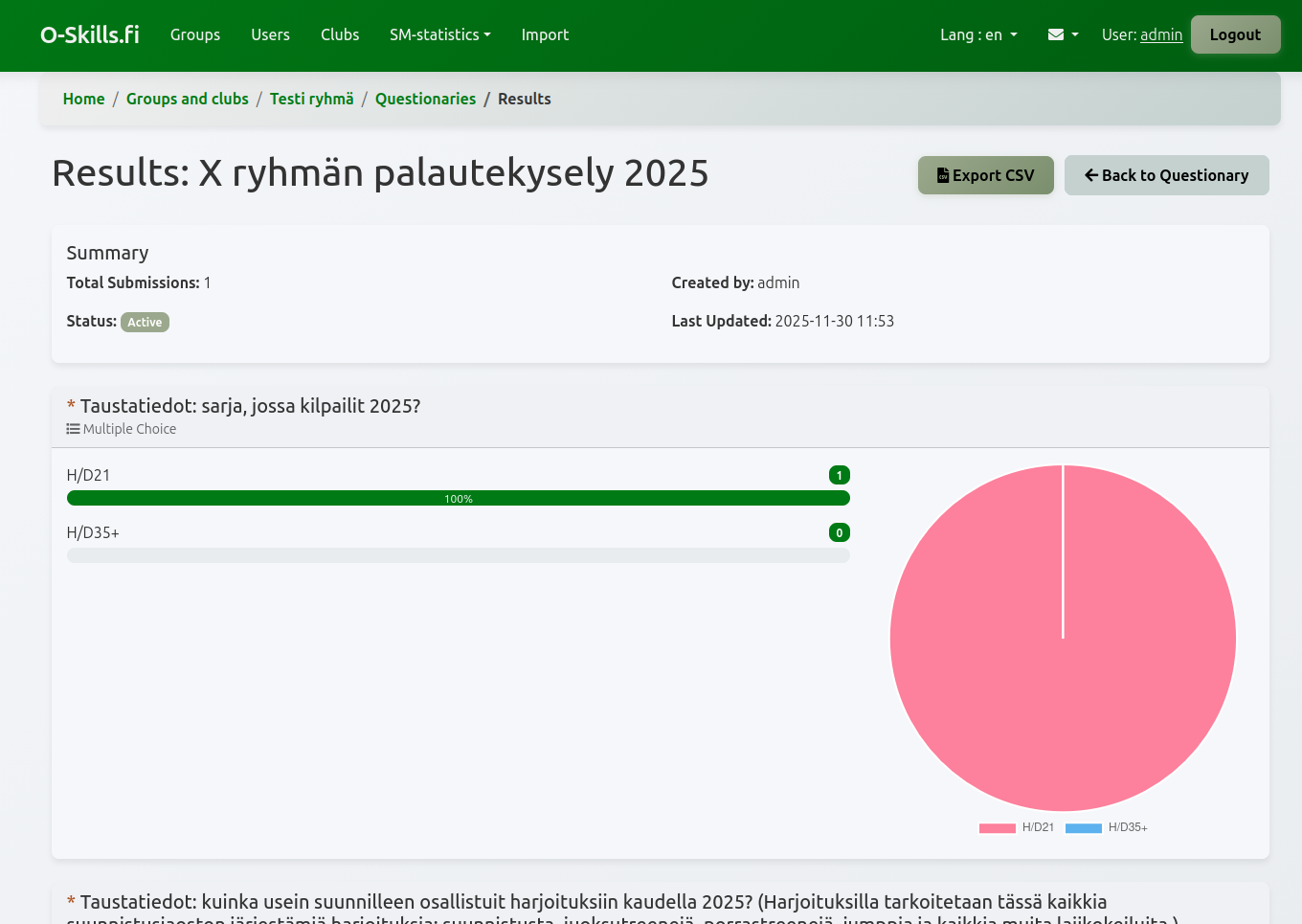
Task: Click the Multiple Choice list icon
Action: pyautogui.click(x=73, y=428)
